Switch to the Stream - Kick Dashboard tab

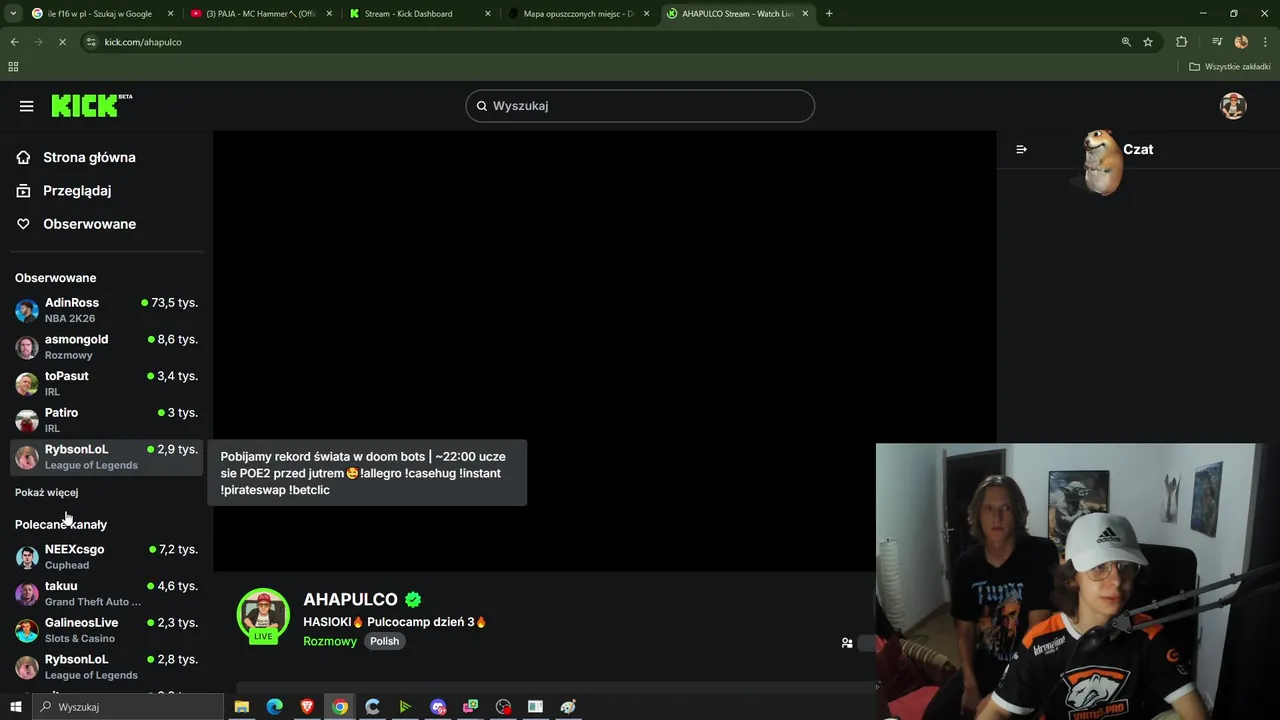coord(421,14)
